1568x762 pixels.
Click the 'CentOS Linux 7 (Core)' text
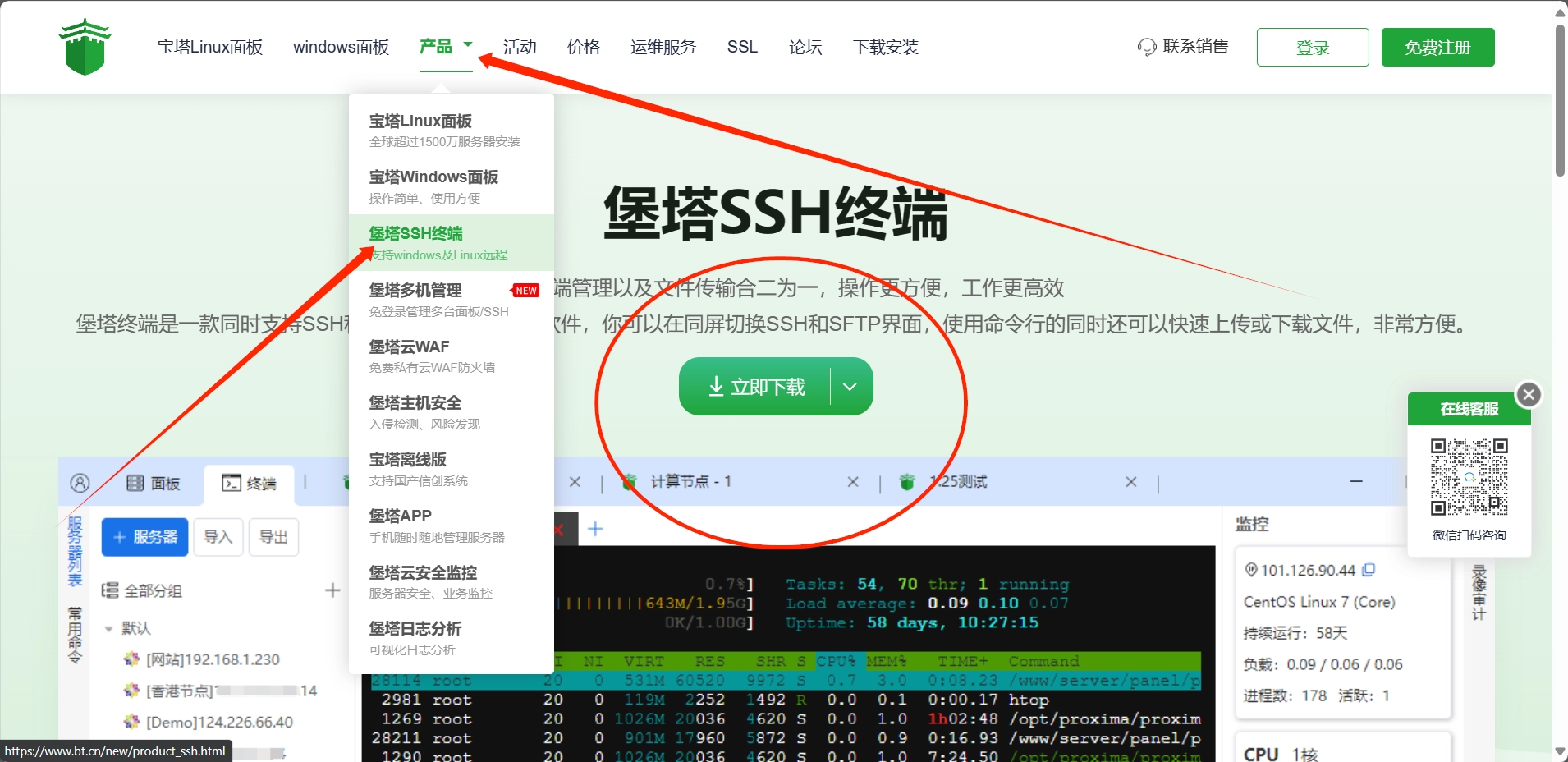[x=1319, y=602]
